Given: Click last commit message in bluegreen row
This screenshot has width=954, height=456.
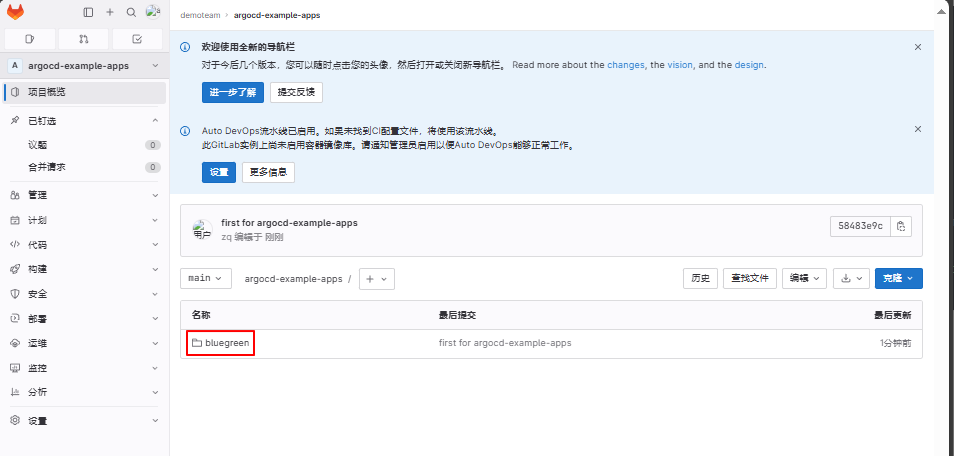Looking at the screenshot, I should coord(505,343).
